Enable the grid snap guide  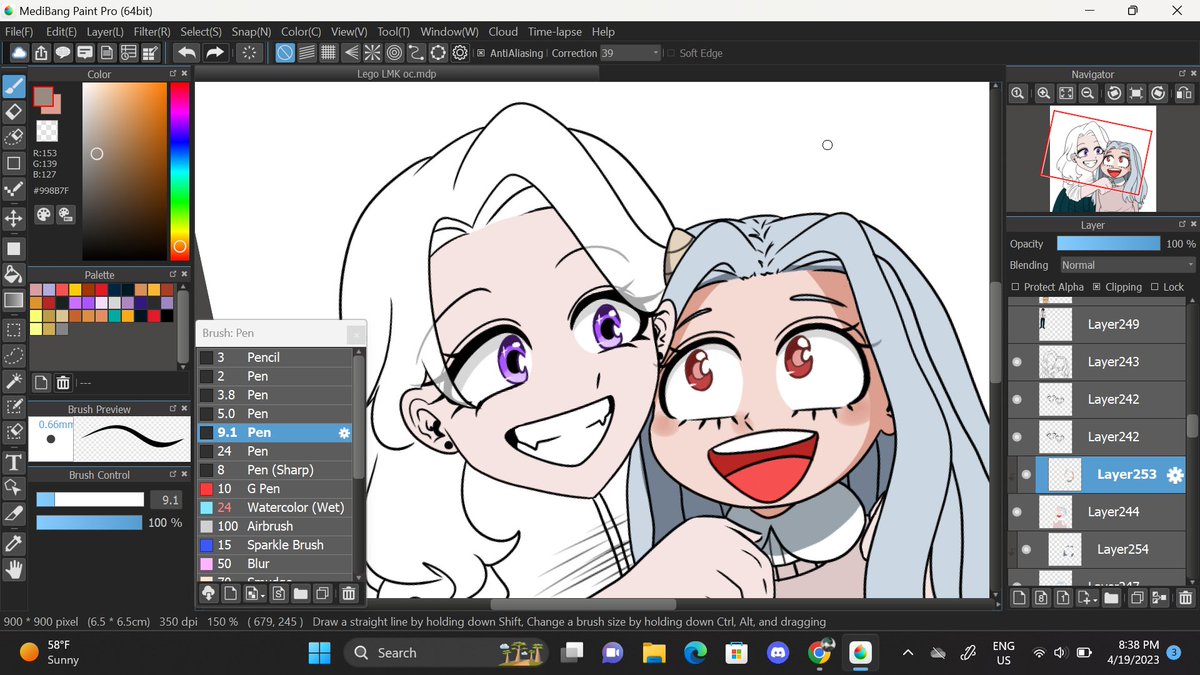[x=329, y=53]
